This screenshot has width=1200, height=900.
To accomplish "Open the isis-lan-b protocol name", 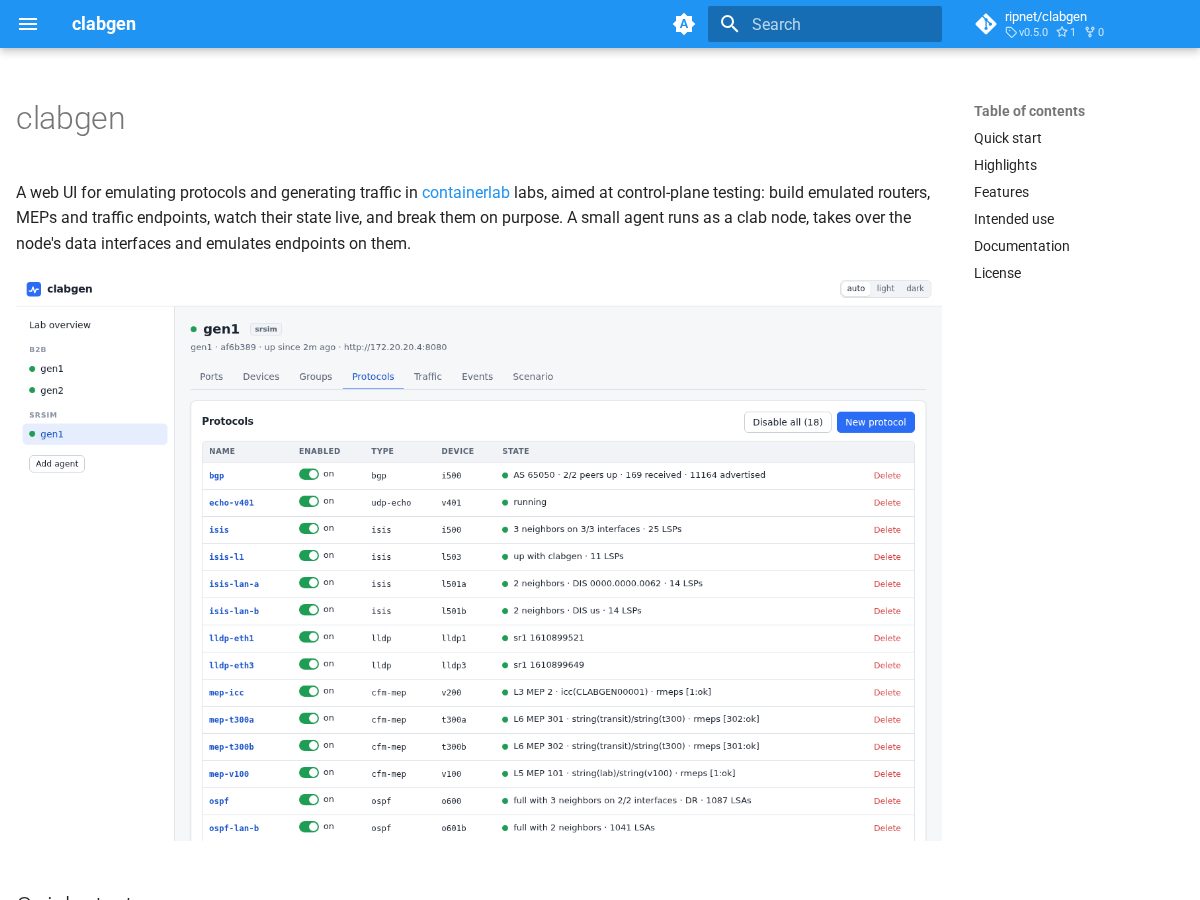I will point(234,611).
